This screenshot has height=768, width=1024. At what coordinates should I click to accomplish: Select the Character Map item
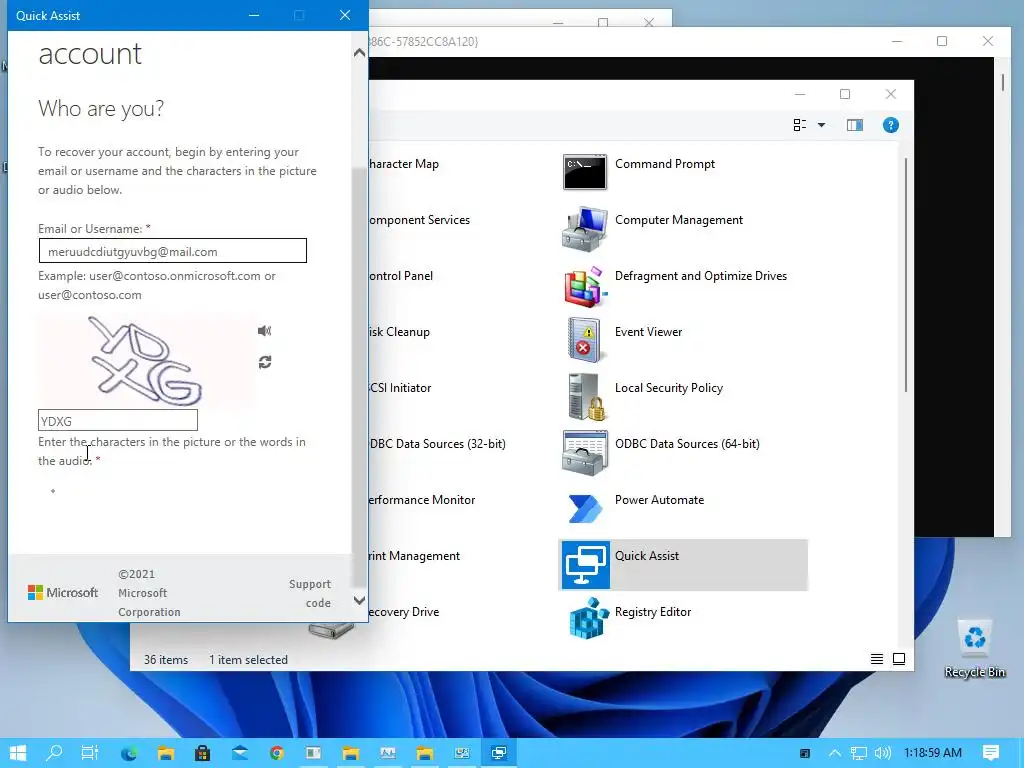pyautogui.click(x=404, y=164)
